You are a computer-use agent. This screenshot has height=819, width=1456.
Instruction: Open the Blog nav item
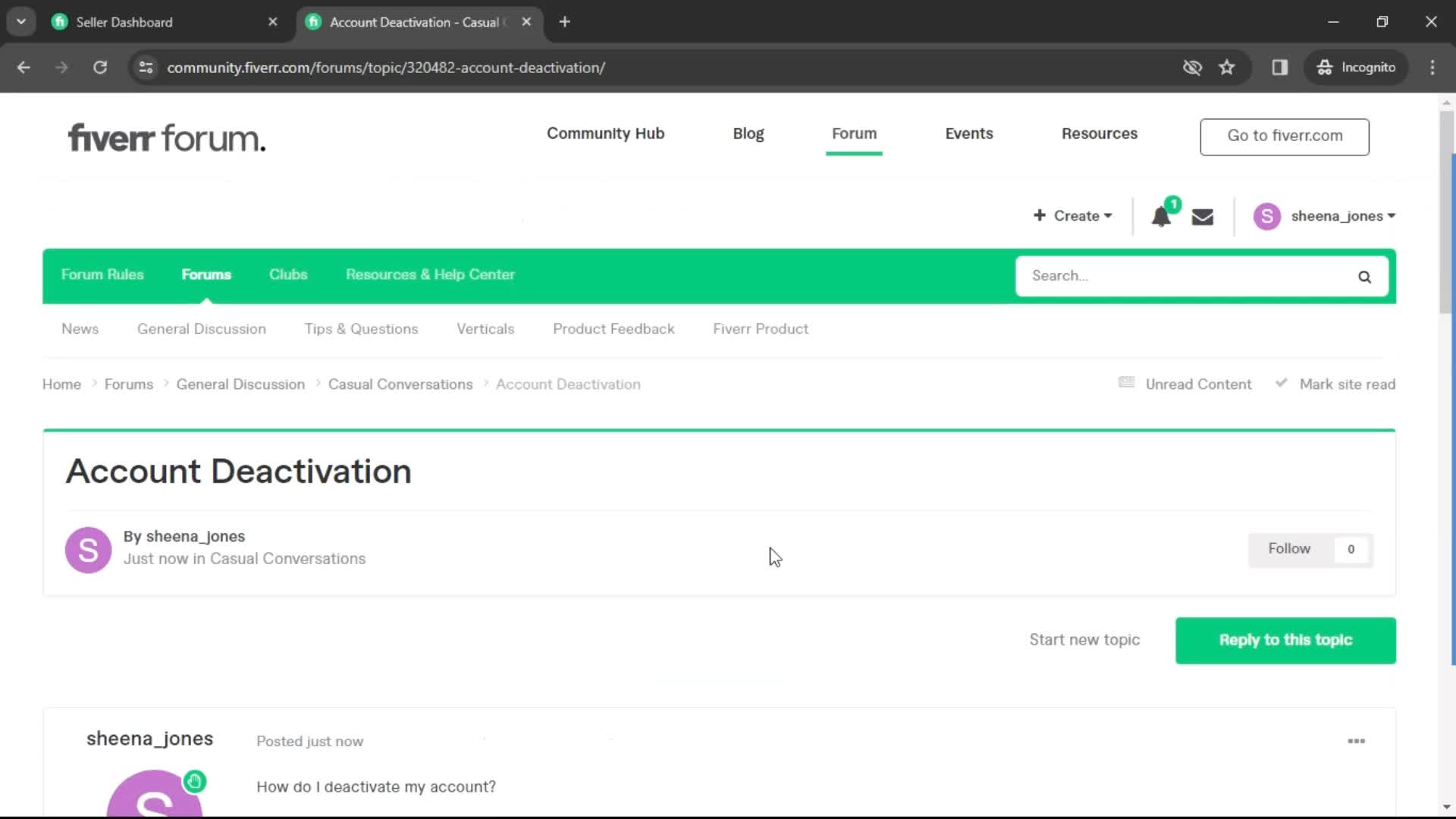coord(748,133)
